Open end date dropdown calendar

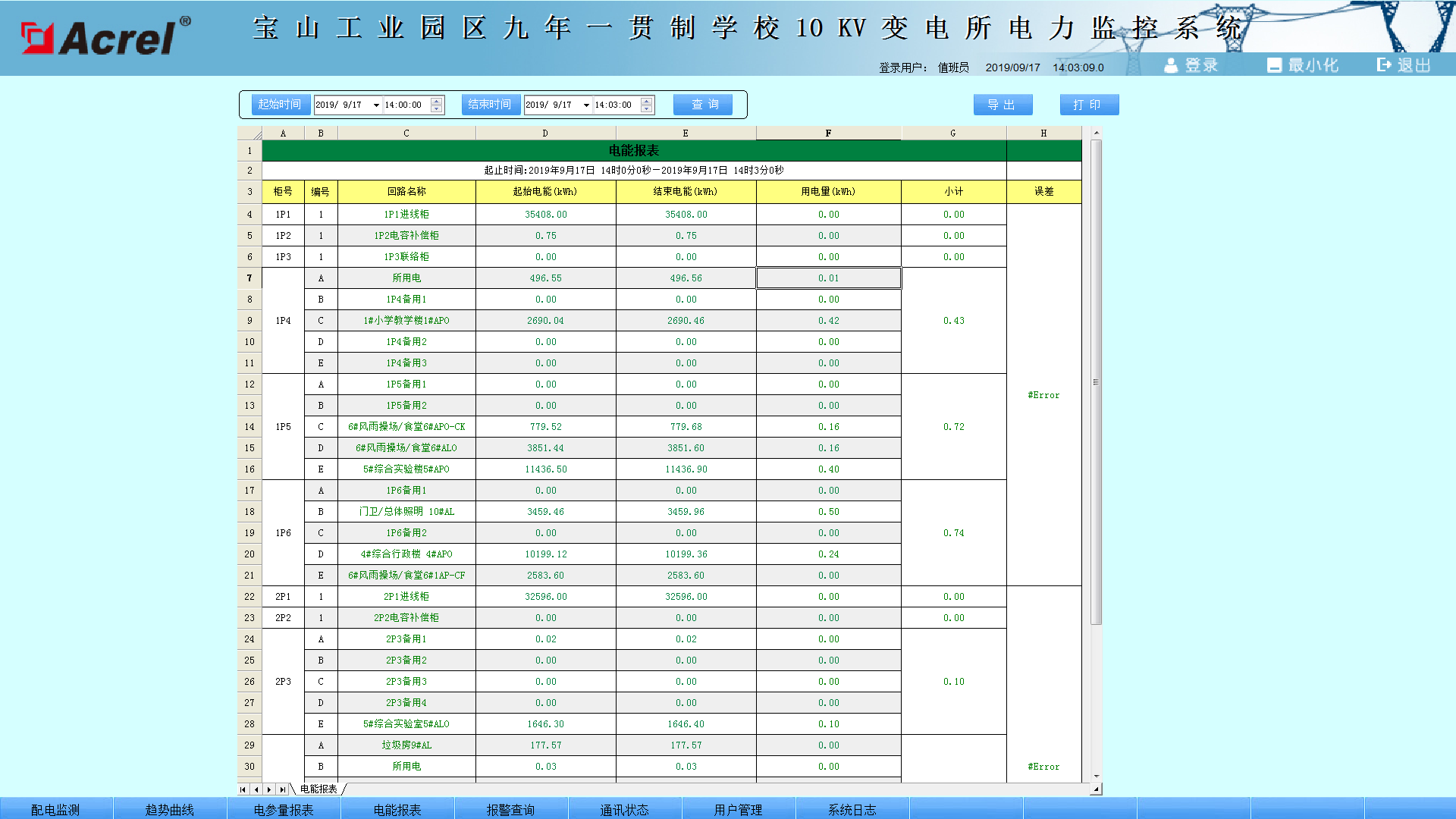[586, 105]
